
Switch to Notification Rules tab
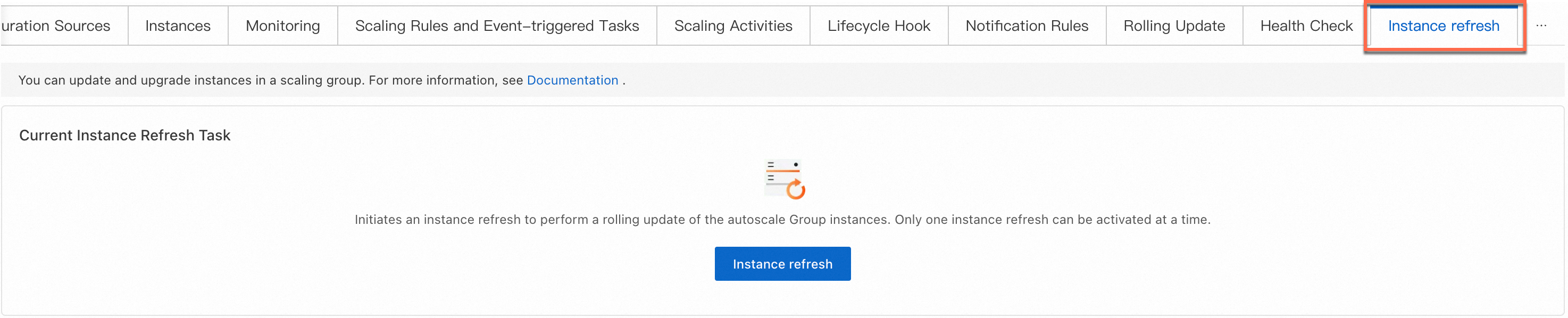pyautogui.click(x=1026, y=26)
